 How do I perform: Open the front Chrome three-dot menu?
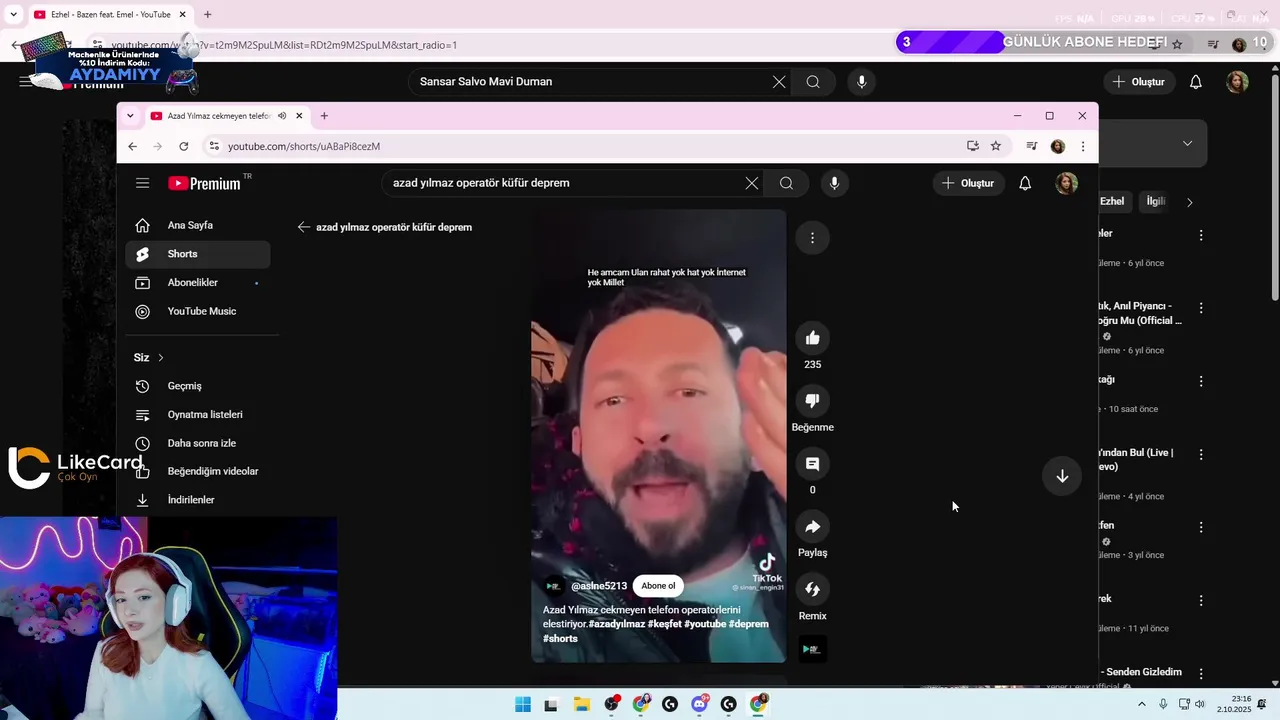1083,146
